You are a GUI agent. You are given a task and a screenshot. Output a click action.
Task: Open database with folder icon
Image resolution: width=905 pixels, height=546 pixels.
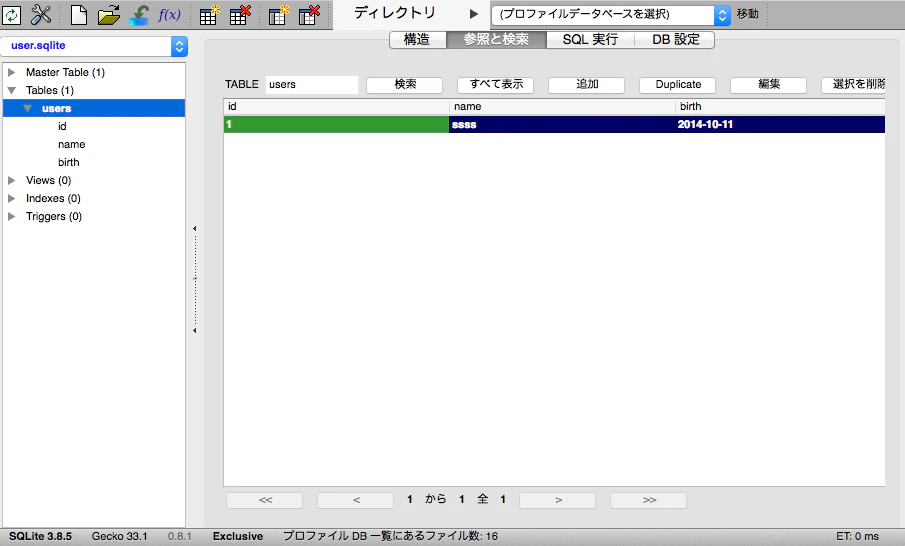[109, 15]
